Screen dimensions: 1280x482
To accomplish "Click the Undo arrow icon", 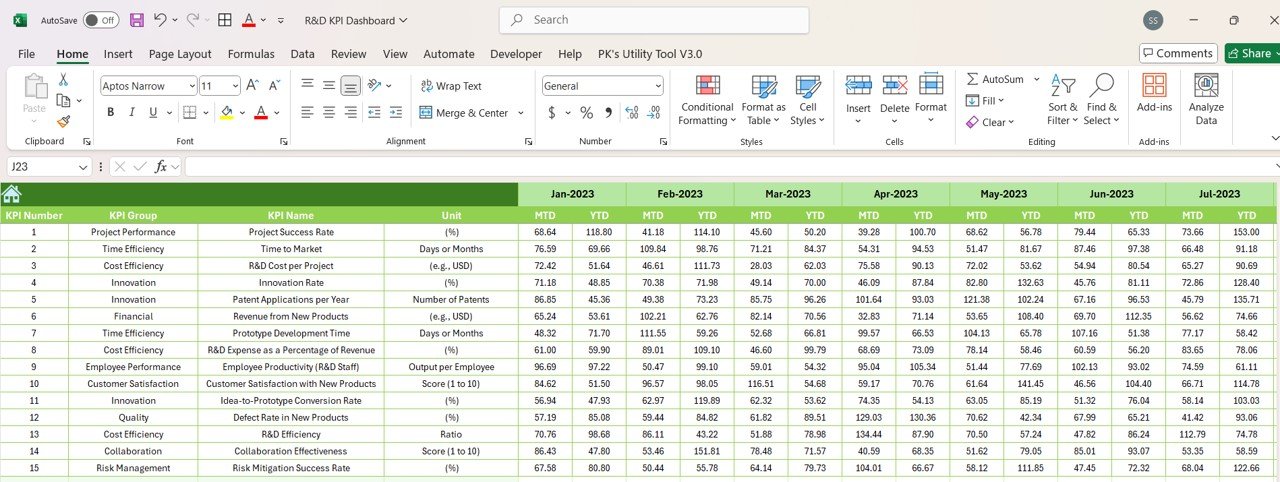I will click(160, 20).
